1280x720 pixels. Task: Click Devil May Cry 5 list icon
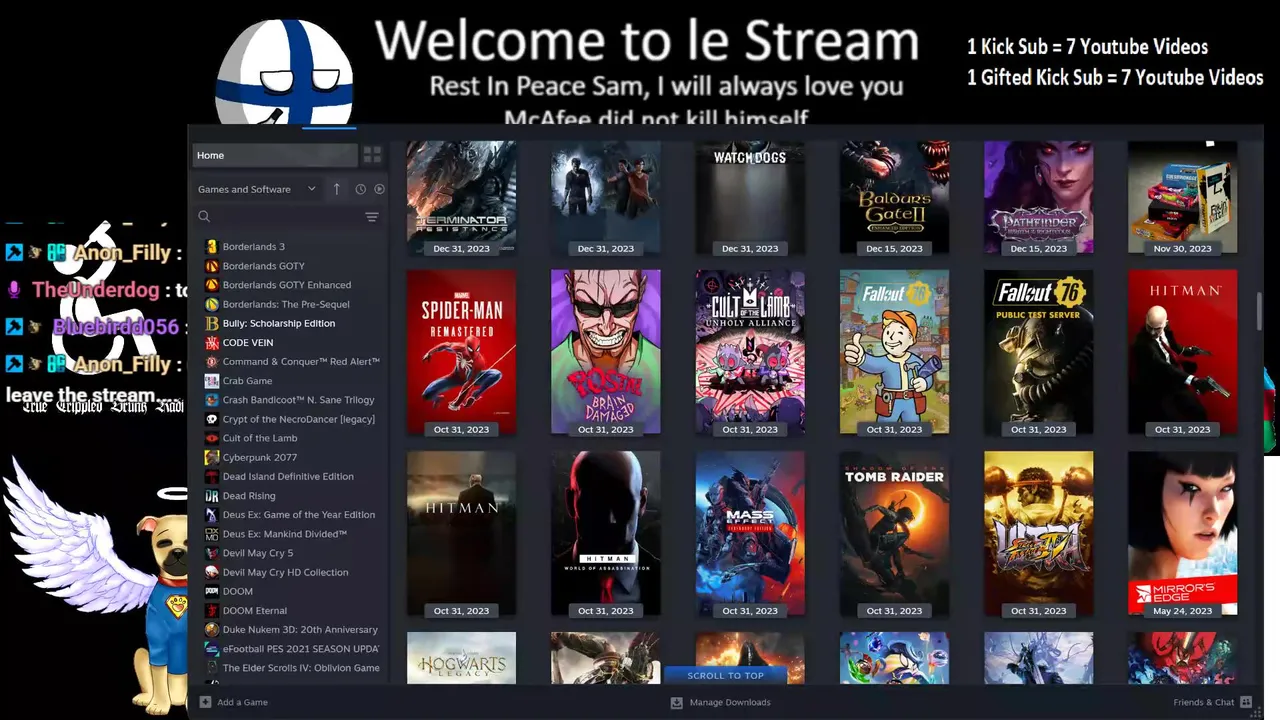coord(211,554)
